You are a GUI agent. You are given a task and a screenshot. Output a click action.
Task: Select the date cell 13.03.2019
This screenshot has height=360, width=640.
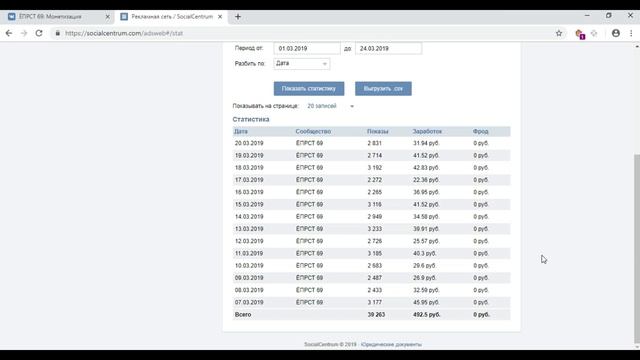click(249, 229)
